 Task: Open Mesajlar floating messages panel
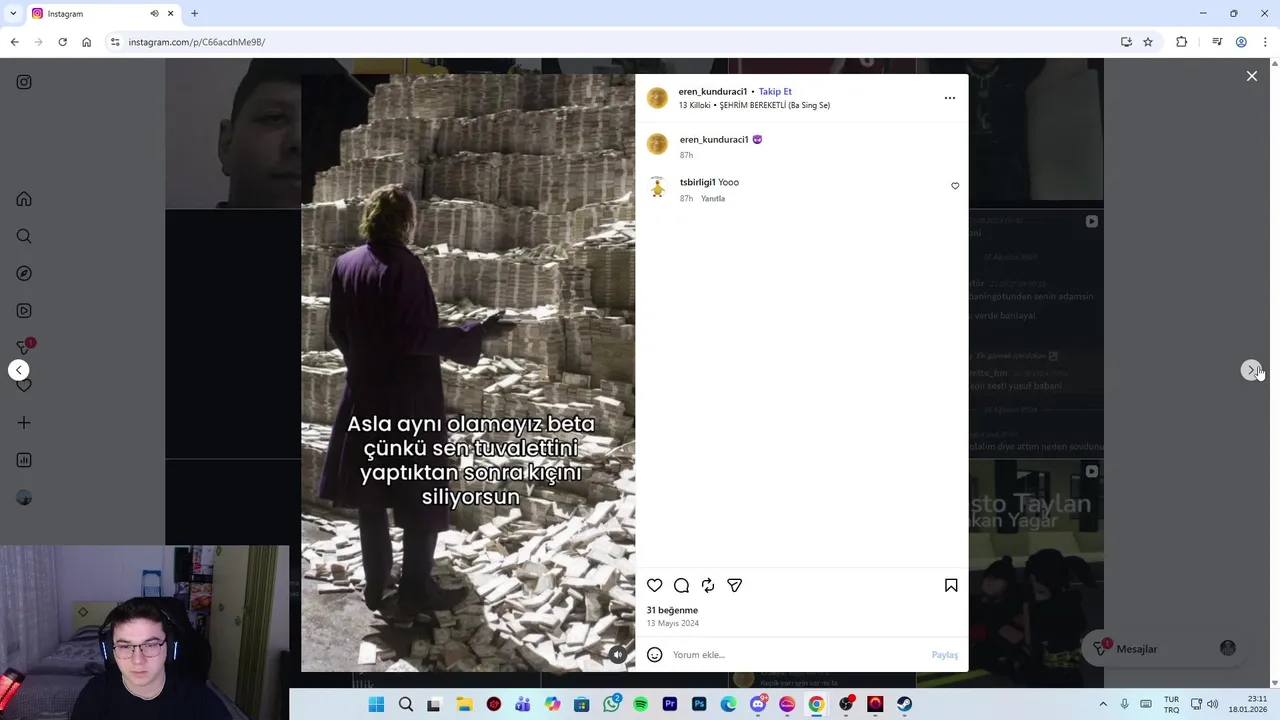tap(1165, 649)
